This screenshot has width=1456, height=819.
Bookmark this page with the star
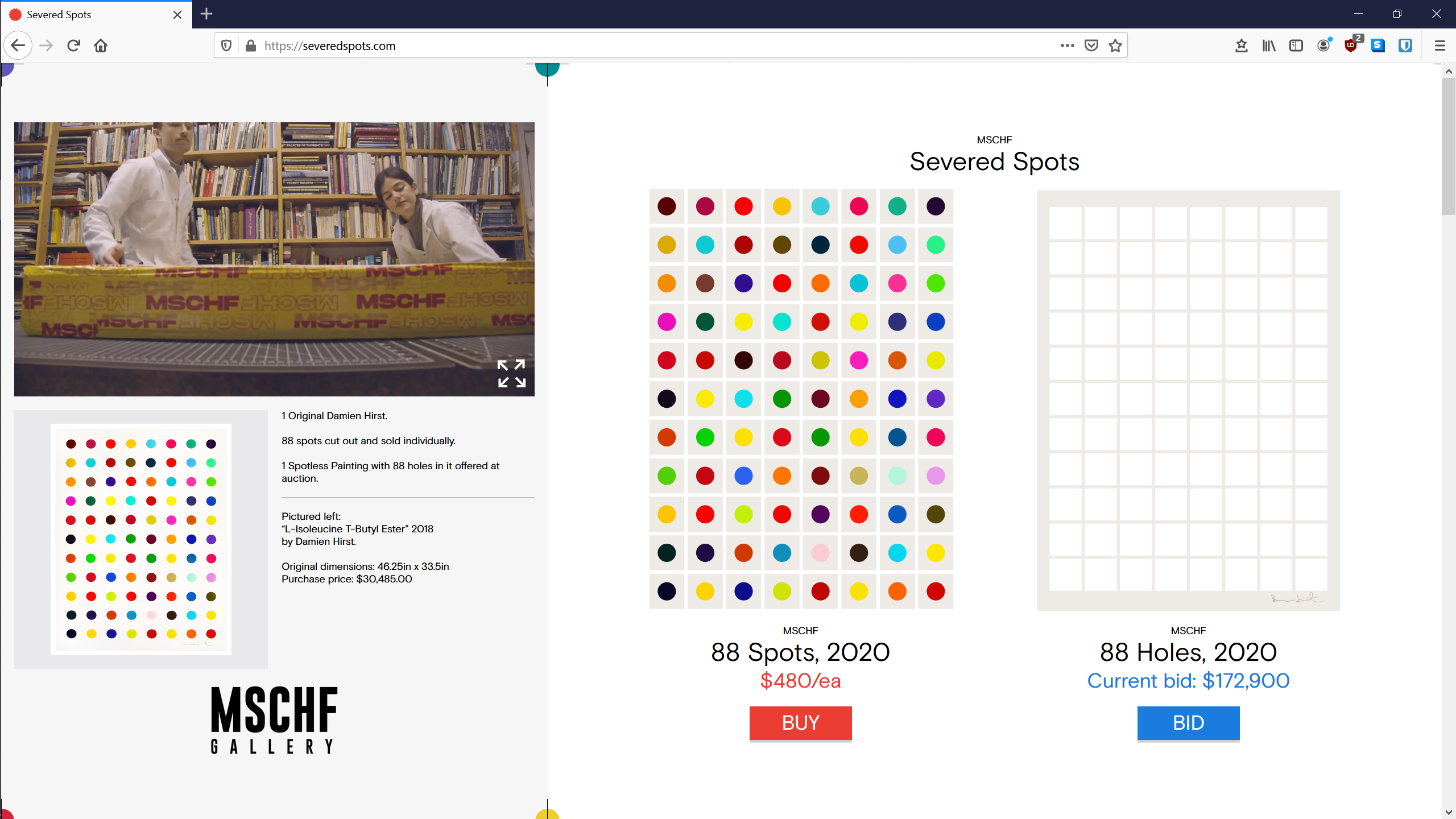(1115, 45)
